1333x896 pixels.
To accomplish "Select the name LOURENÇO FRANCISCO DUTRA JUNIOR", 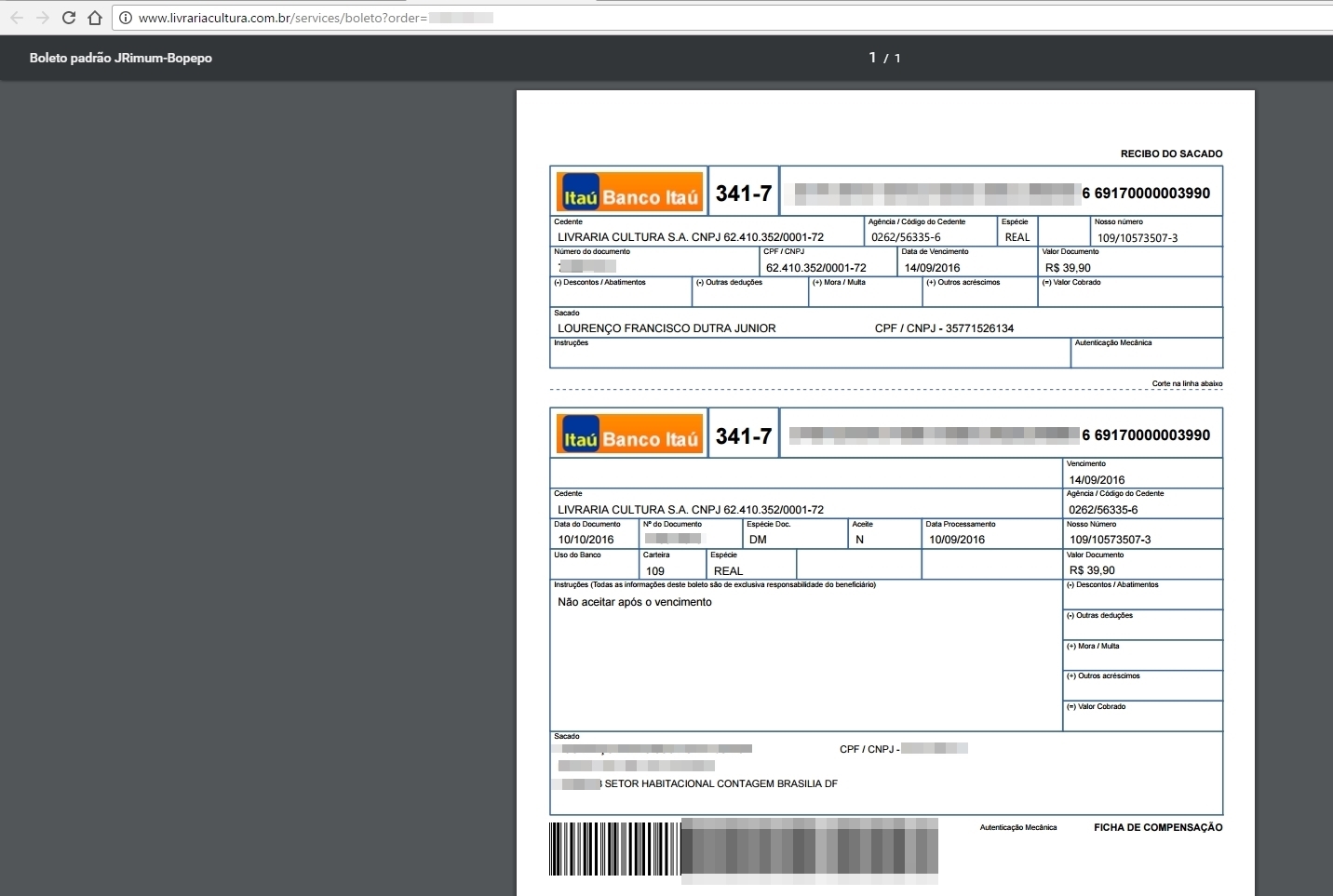I will click(x=666, y=328).
